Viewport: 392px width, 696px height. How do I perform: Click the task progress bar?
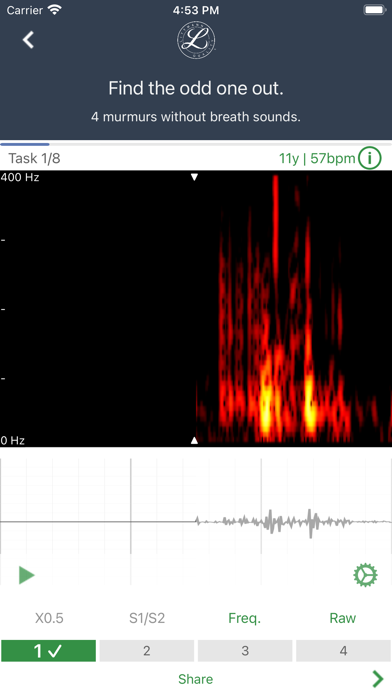tap(196, 144)
